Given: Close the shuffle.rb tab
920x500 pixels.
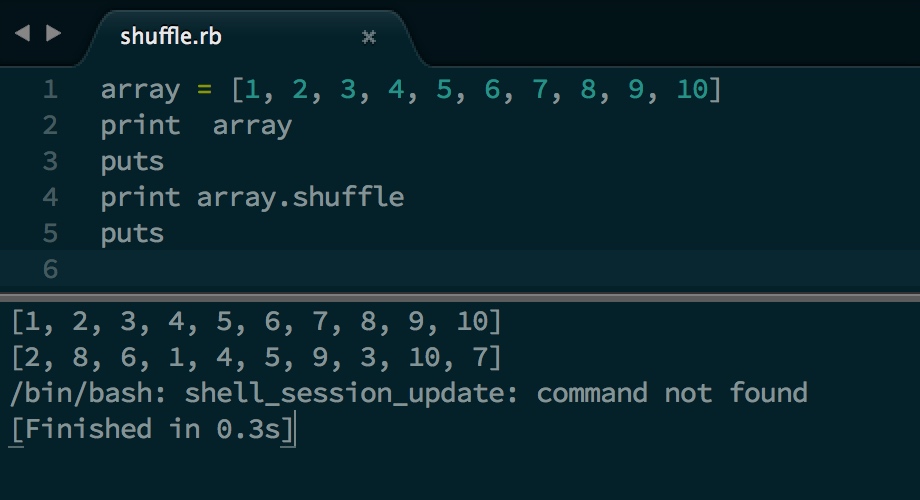Looking at the screenshot, I should click(x=368, y=38).
